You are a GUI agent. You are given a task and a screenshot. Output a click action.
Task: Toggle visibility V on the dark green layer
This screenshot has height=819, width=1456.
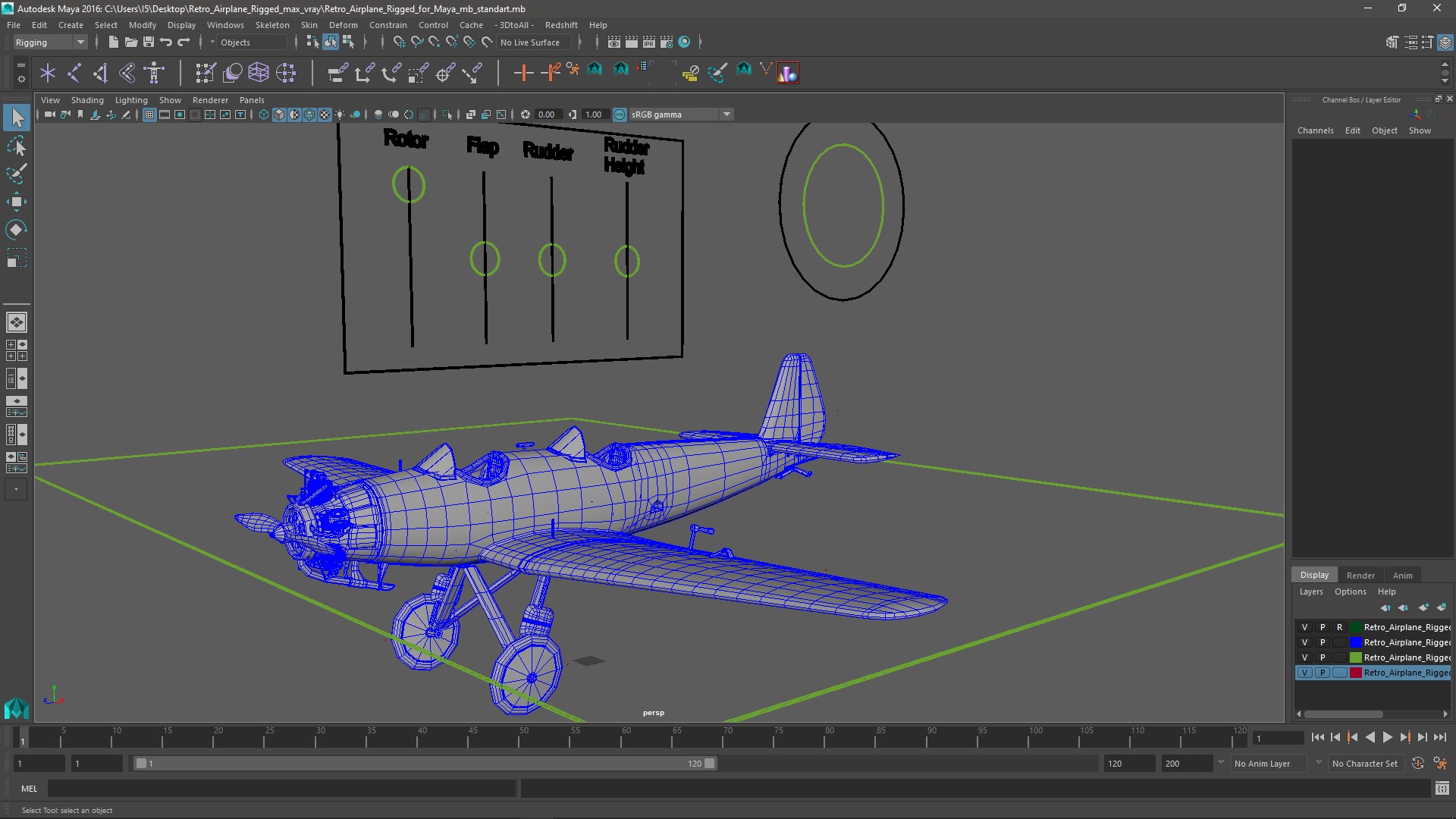pyautogui.click(x=1304, y=627)
